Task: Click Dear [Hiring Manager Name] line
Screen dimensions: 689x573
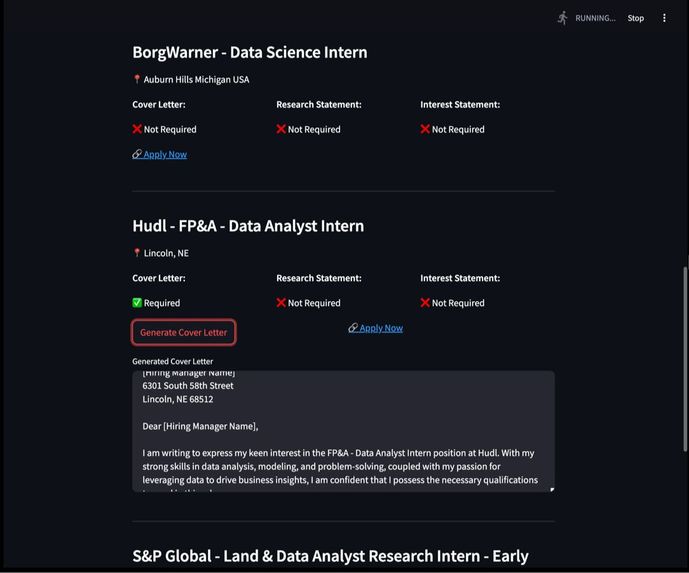Action: pos(200,426)
